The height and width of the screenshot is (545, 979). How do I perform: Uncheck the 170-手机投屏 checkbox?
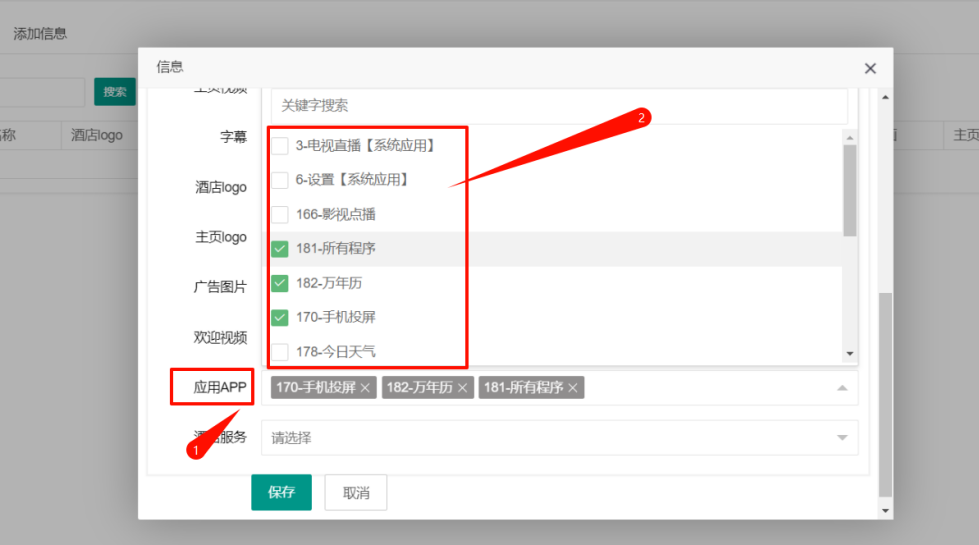280,318
